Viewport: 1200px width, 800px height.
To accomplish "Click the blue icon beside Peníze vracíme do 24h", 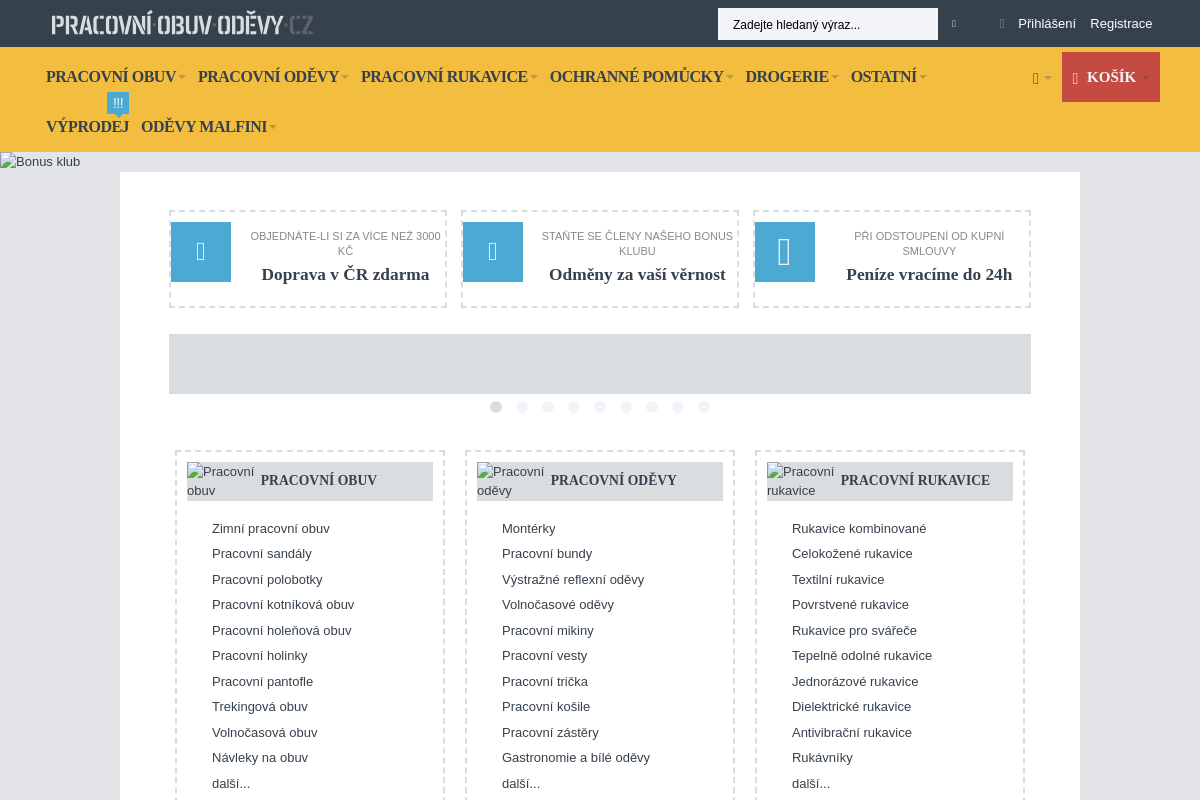I will [x=785, y=252].
